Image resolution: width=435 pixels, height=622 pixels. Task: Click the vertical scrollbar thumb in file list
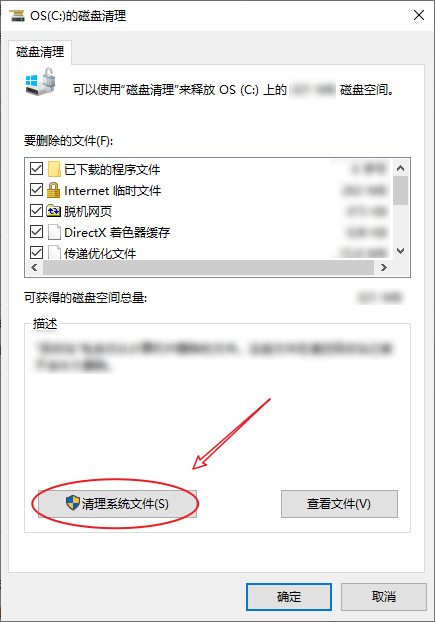(x=401, y=190)
